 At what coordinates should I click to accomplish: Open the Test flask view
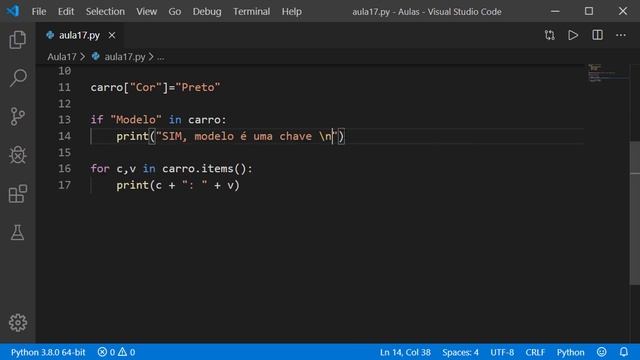(x=18, y=232)
